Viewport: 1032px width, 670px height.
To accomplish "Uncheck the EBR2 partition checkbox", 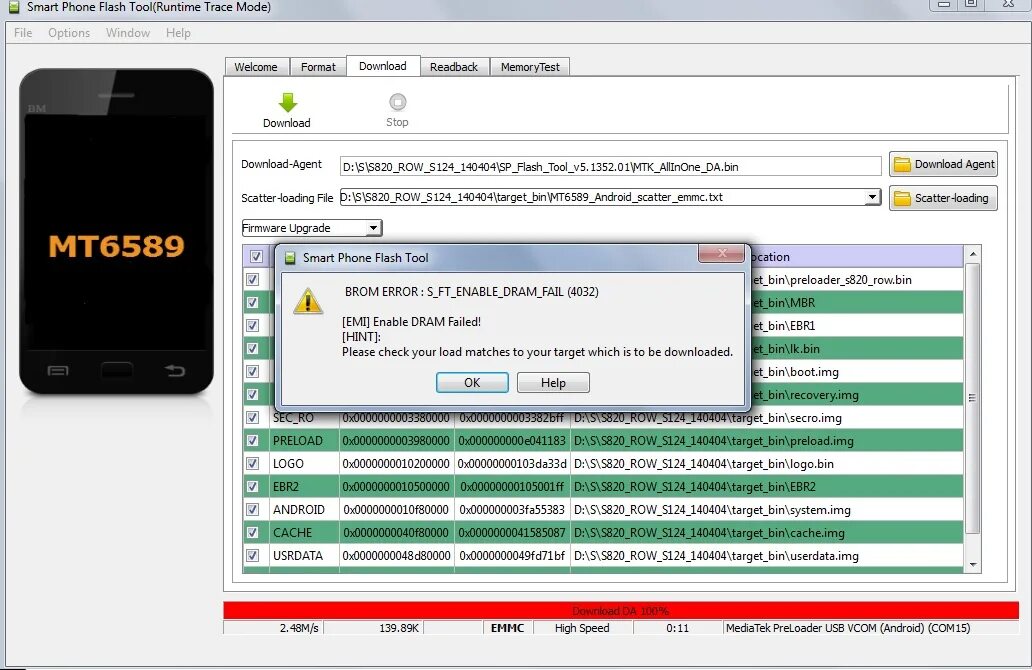I will [x=252, y=486].
